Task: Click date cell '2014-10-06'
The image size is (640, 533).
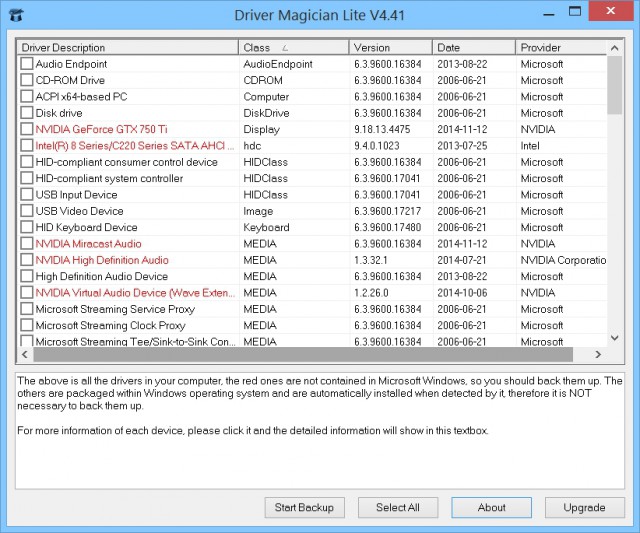Action: click(462, 293)
